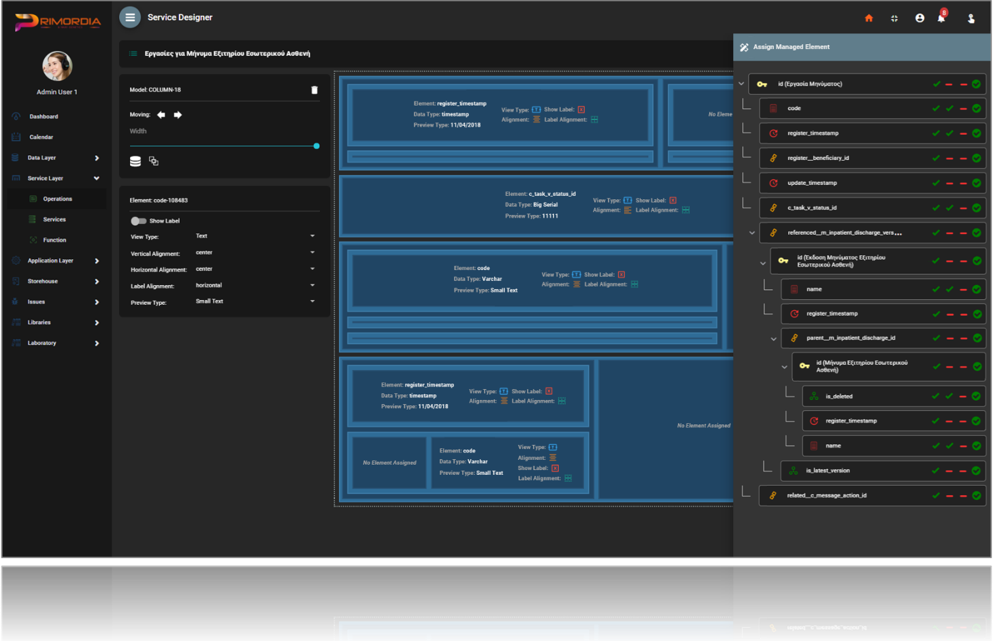The width and height of the screenshot is (993, 641).
Task: Select the is_latest_version tree element
Action: [x=828, y=470]
